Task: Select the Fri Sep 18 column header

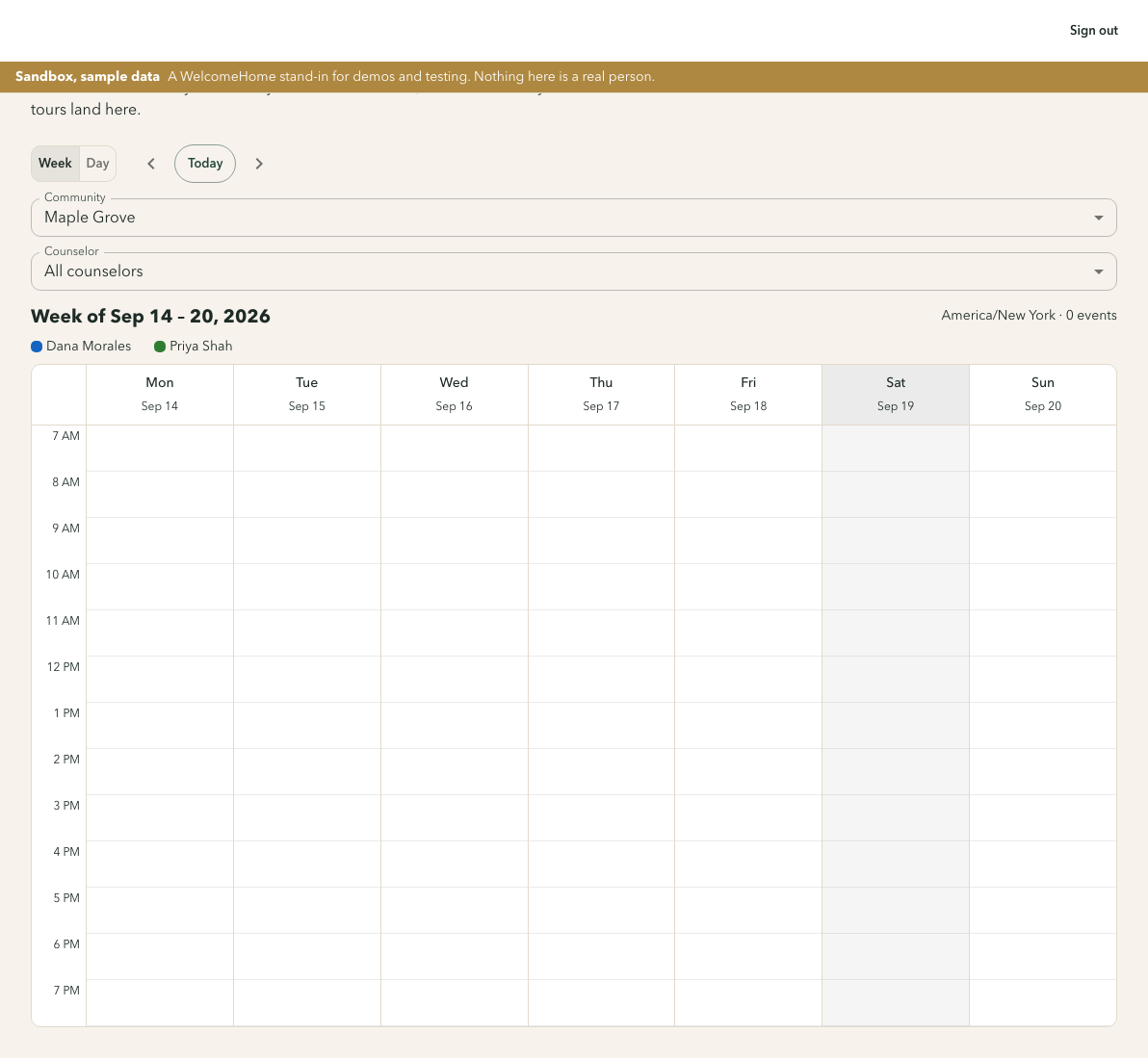Action: [x=748, y=395]
